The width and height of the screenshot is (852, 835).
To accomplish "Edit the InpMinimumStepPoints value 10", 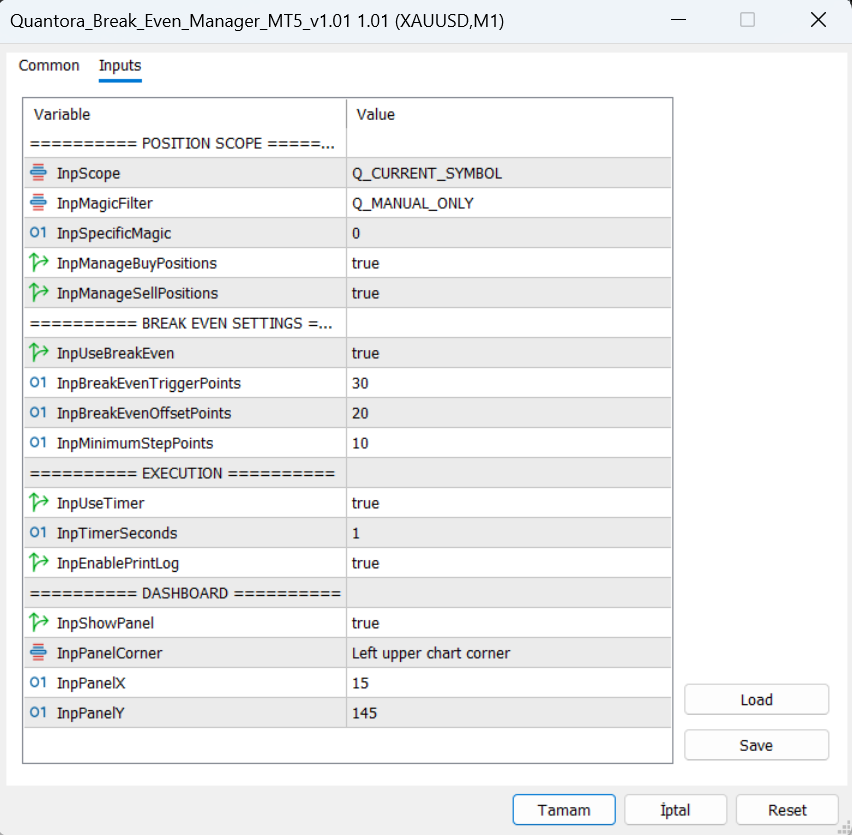I will point(509,443).
